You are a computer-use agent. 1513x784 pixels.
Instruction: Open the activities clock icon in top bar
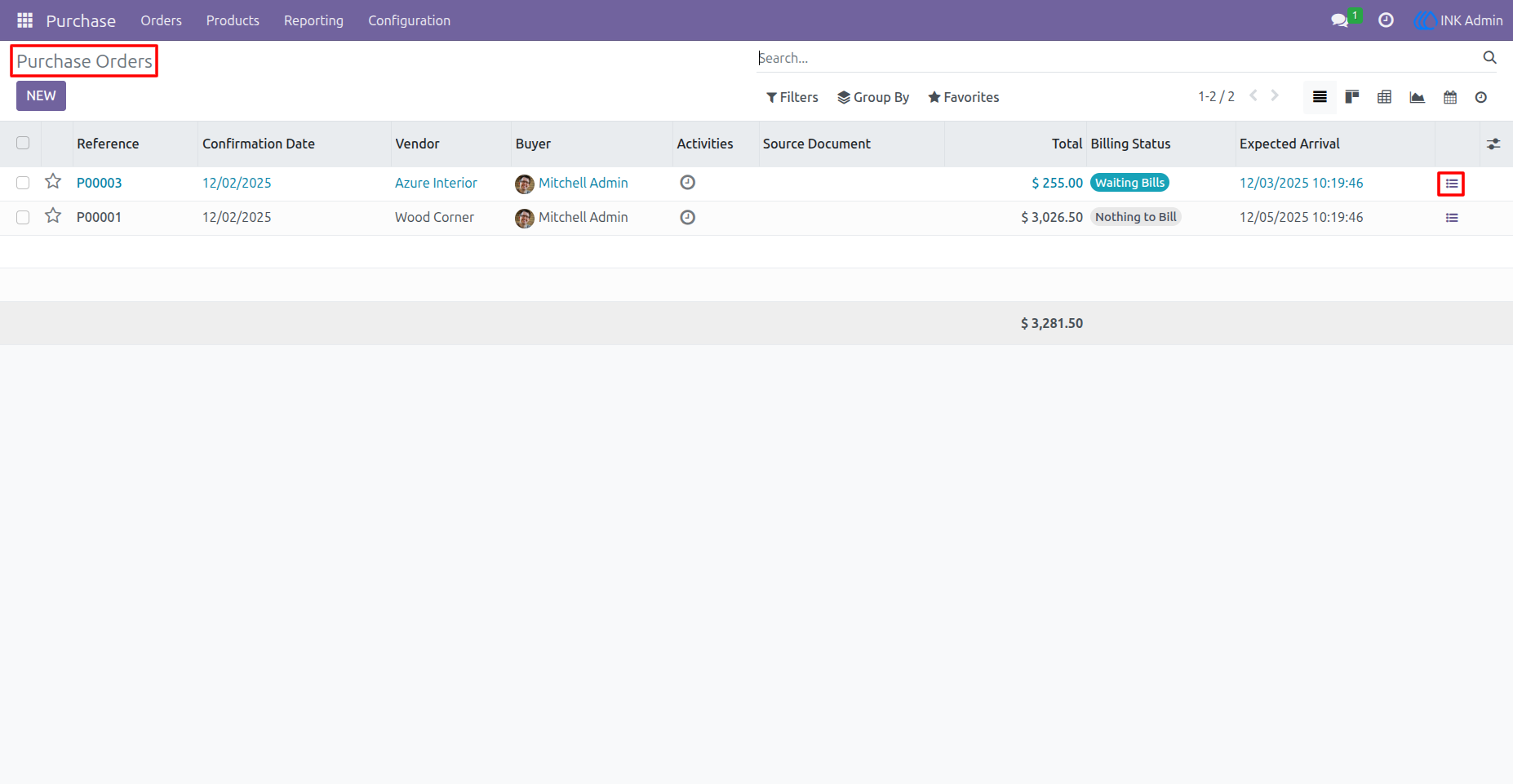(1386, 20)
